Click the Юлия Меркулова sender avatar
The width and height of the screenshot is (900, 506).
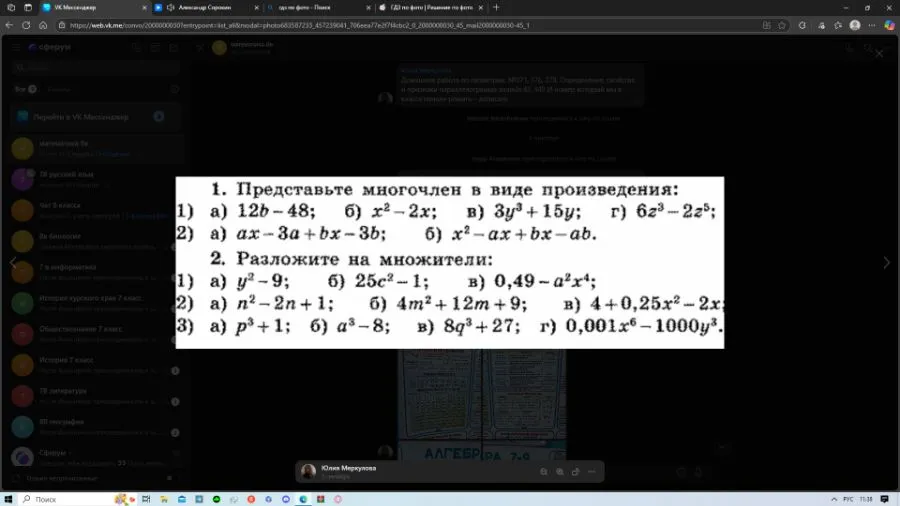coord(308,472)
